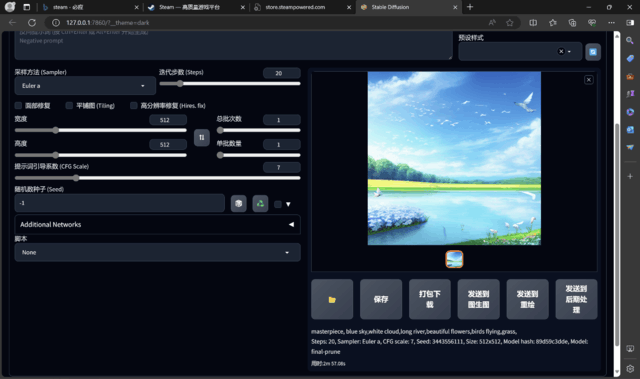
Task: Clear the preset style selection X
Action: 561,51
